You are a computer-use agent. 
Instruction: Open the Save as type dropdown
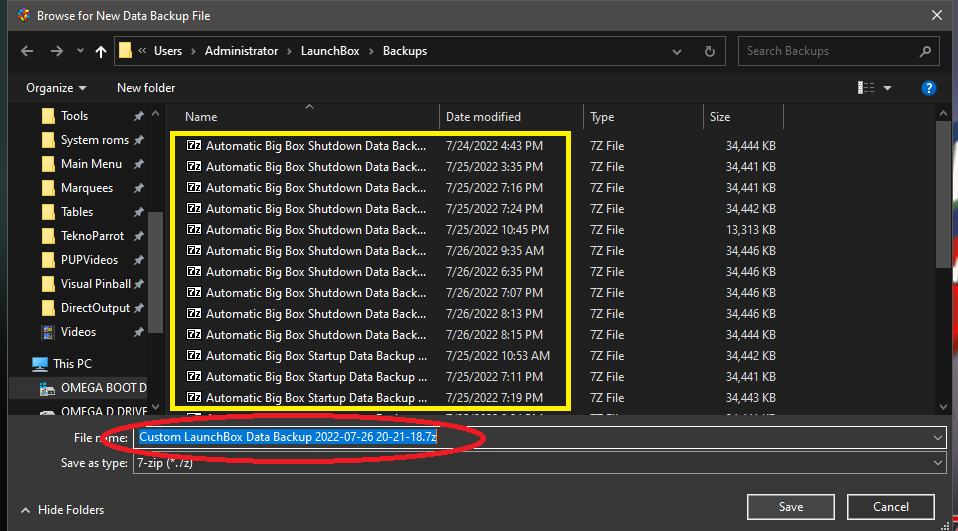[540, 463]
